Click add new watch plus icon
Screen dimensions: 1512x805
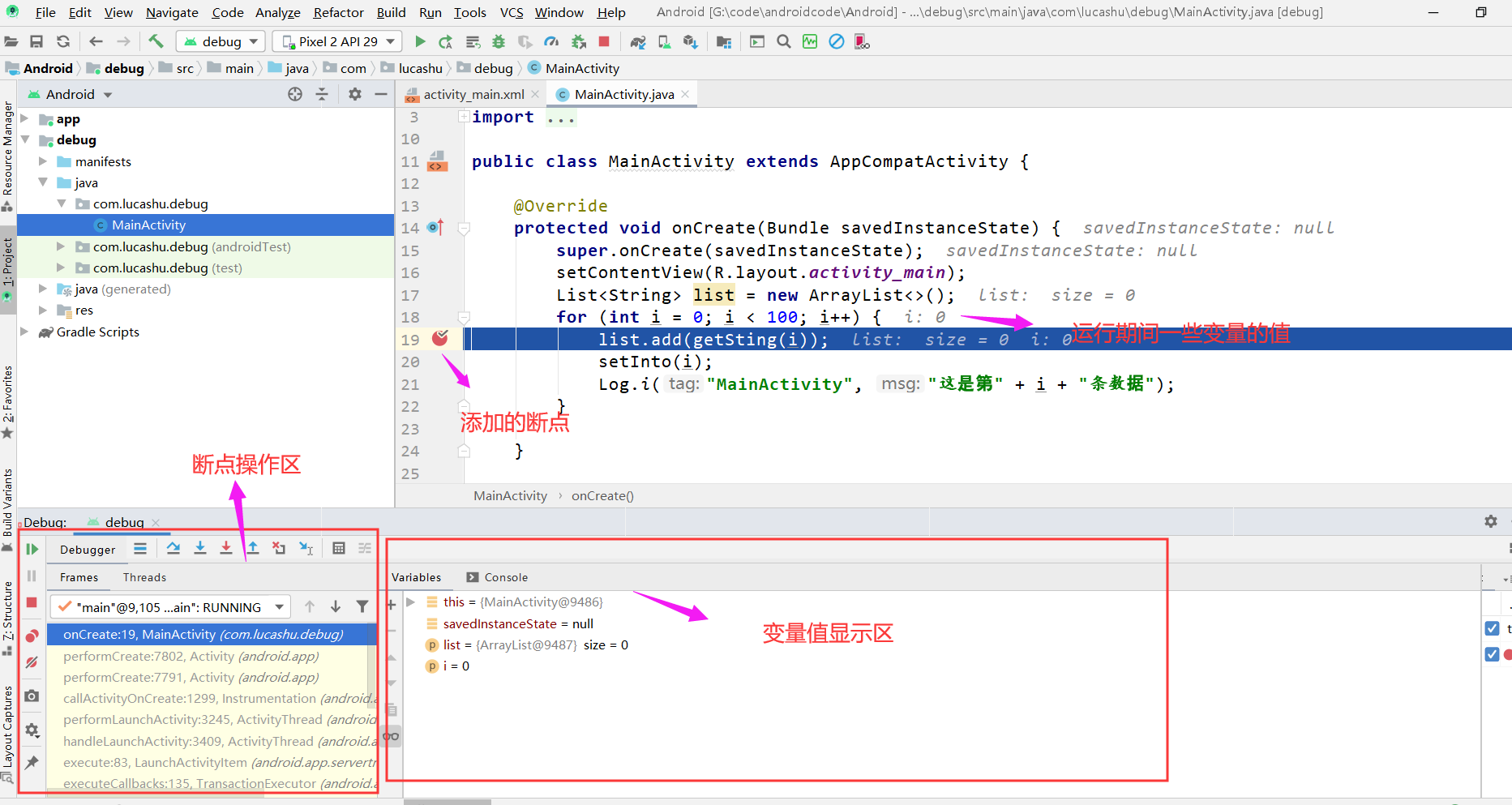click(392, 605)
